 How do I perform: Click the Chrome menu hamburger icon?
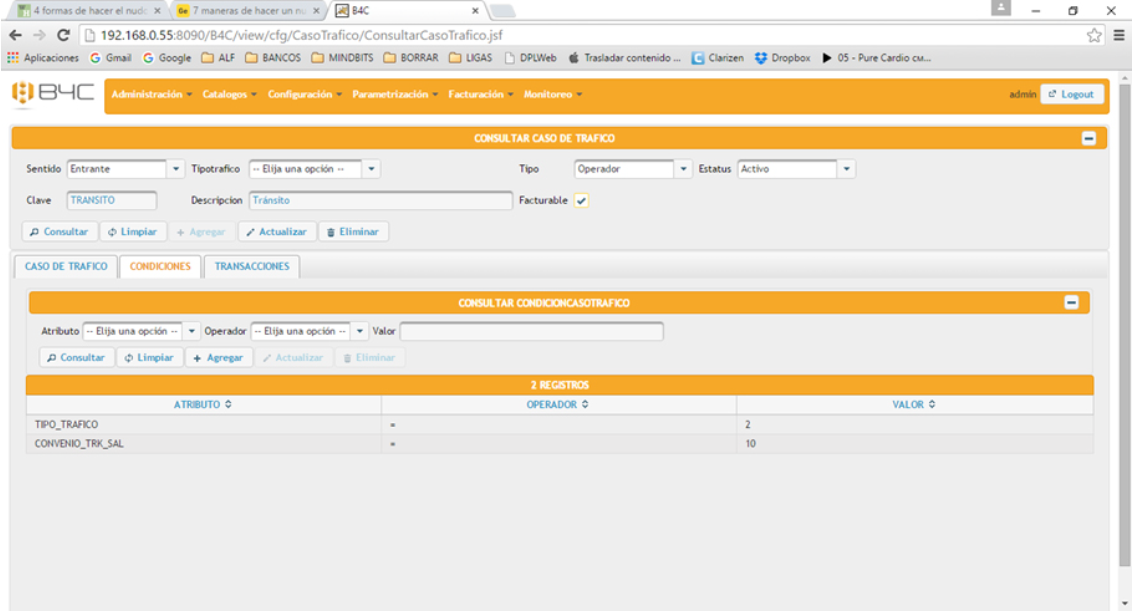coord(1118,34)
